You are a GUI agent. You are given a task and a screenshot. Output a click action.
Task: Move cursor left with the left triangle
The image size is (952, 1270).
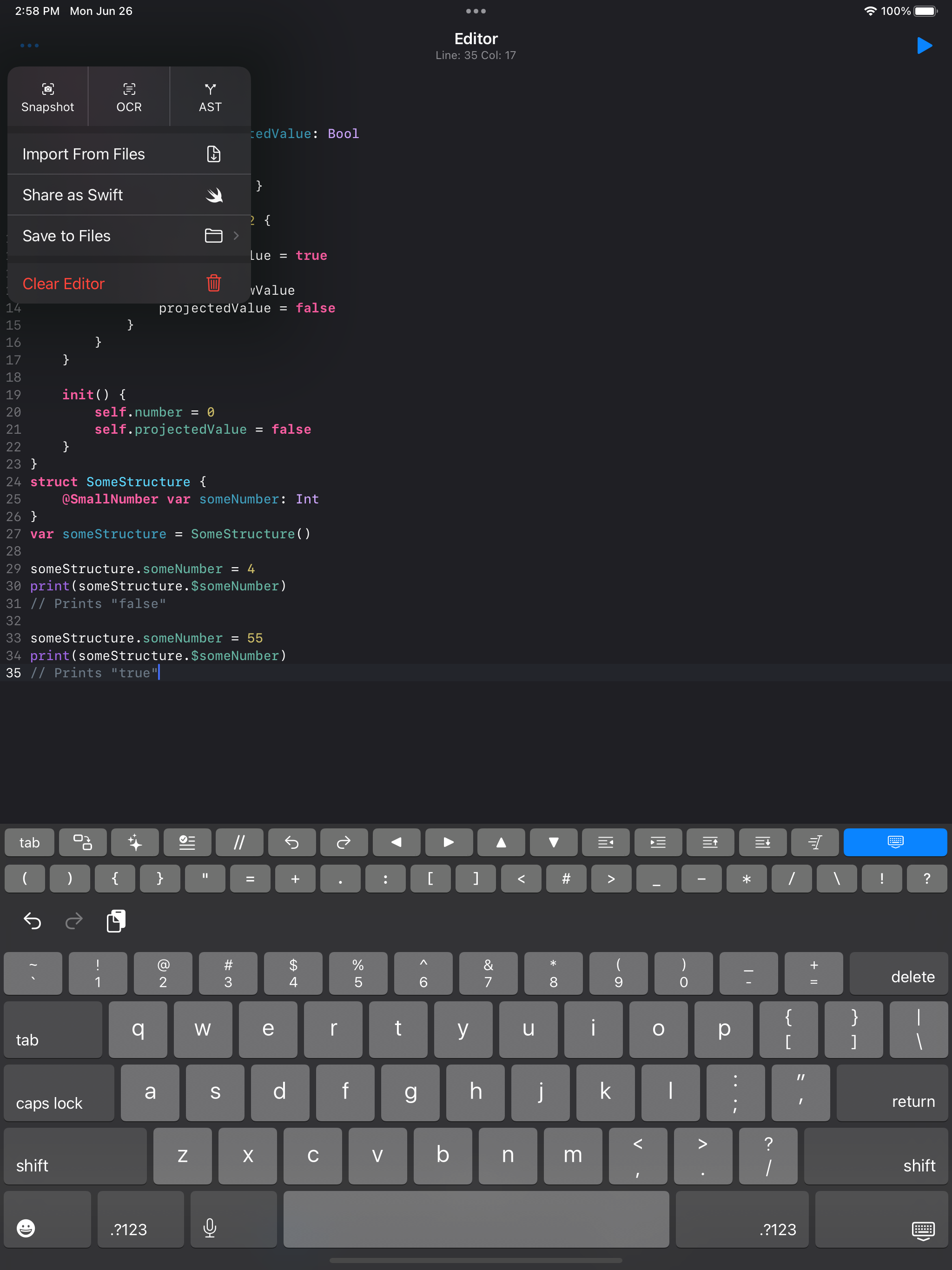tap(396, 843)
